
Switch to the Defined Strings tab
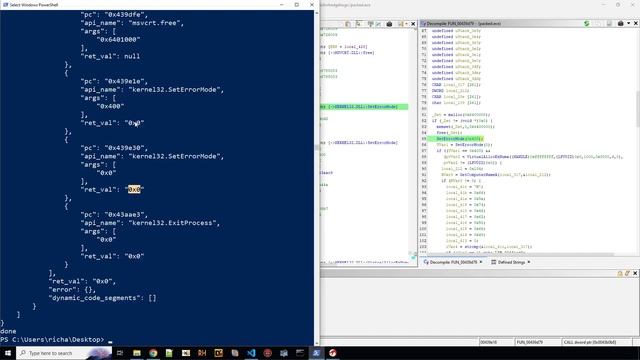pyautogui.click(x=511, y=262)
